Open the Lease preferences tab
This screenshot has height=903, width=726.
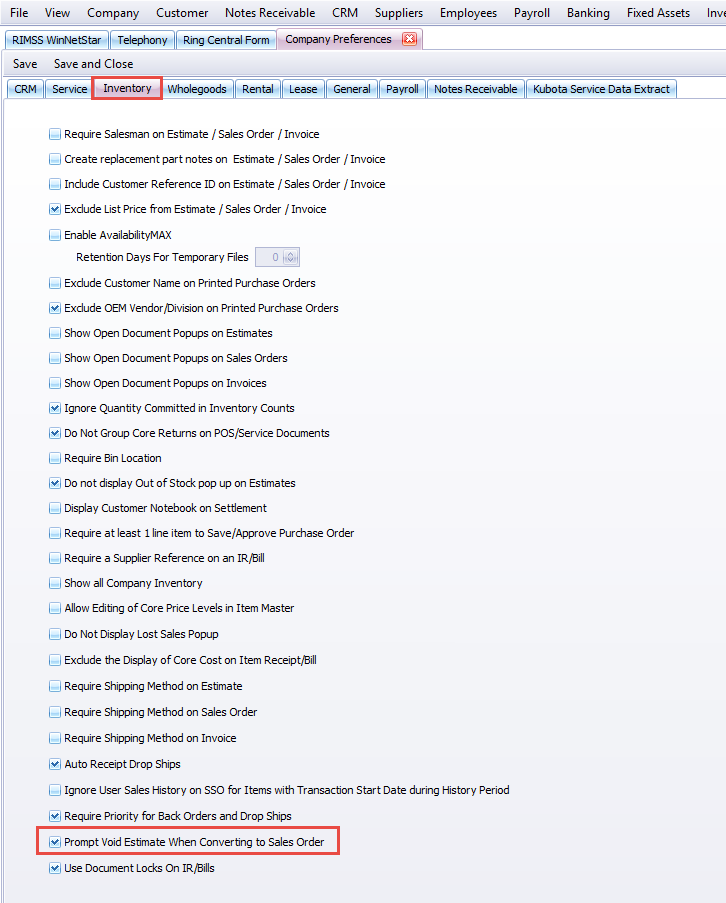point(303,89)
